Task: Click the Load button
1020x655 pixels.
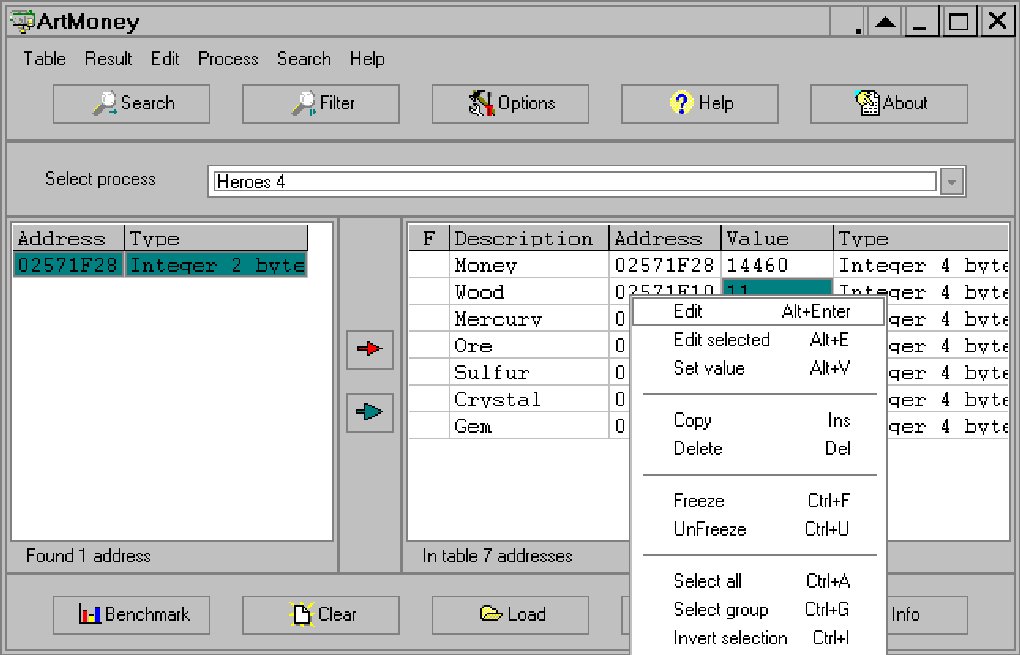Action: [x=510, y=615]
